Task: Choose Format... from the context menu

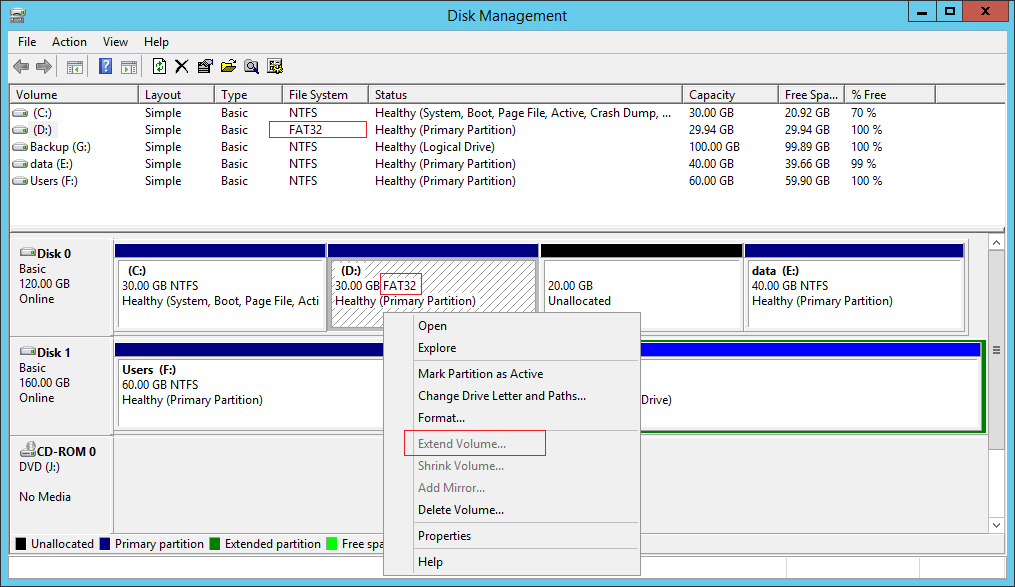Action: click(441, 418)
